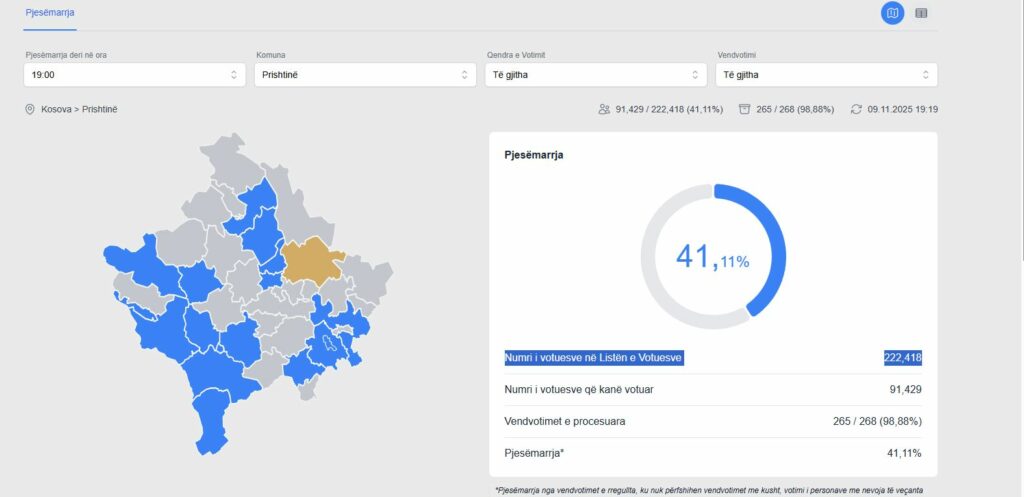Click the blue southernmost municipality on the map
This screenshot has height=497, width=1024.
point(210,430)
